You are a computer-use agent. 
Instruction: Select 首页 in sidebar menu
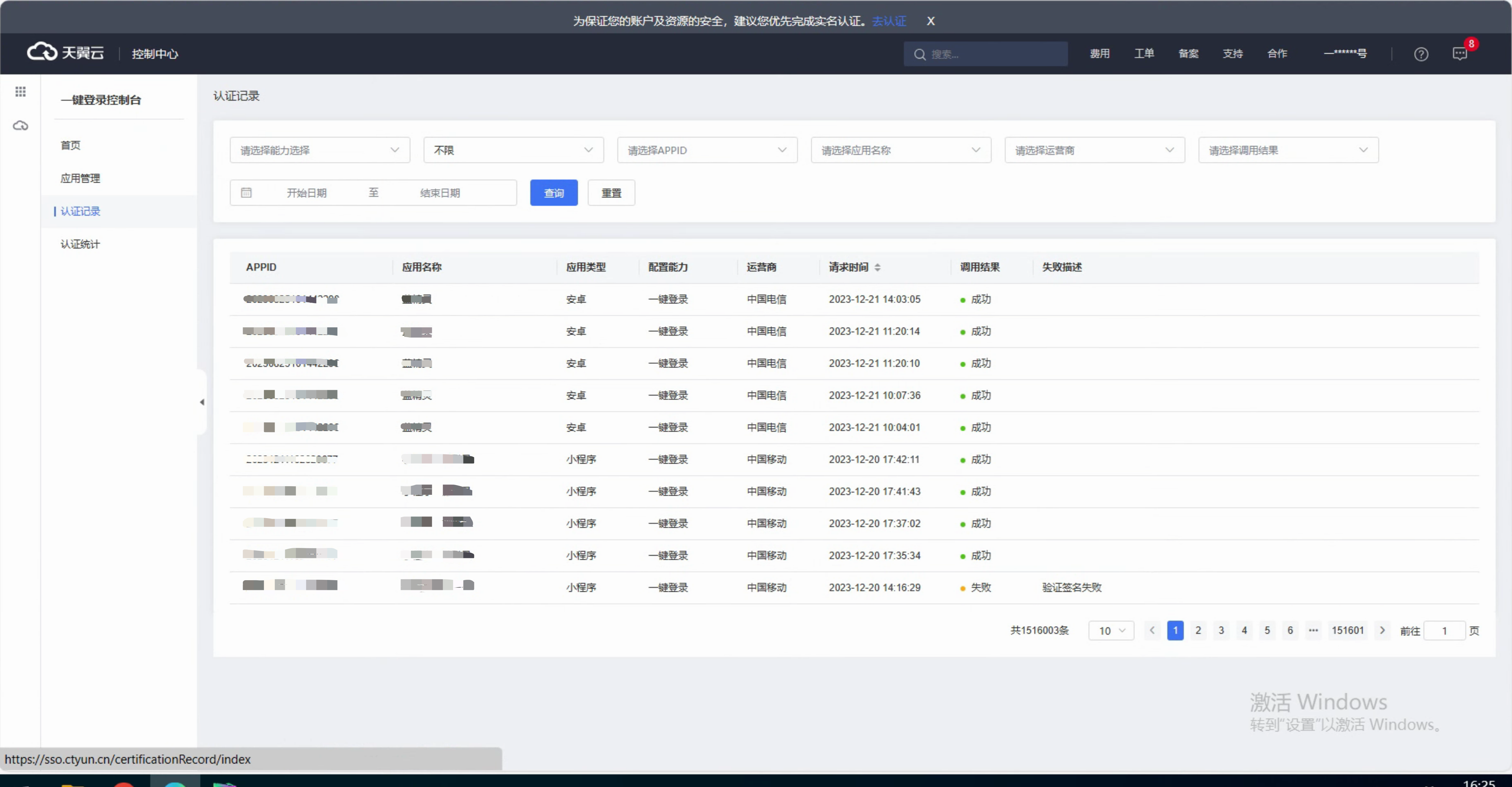tap(70, 145)
